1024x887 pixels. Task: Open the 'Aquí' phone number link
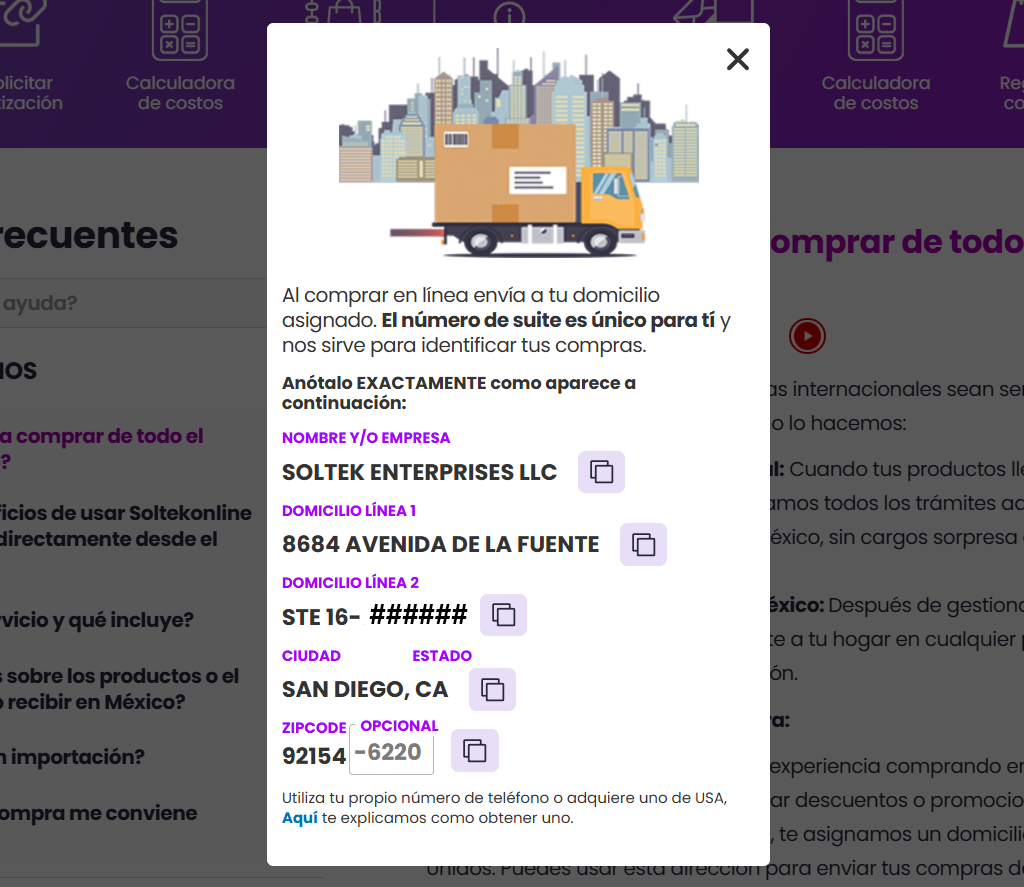[x=299, y=818]
